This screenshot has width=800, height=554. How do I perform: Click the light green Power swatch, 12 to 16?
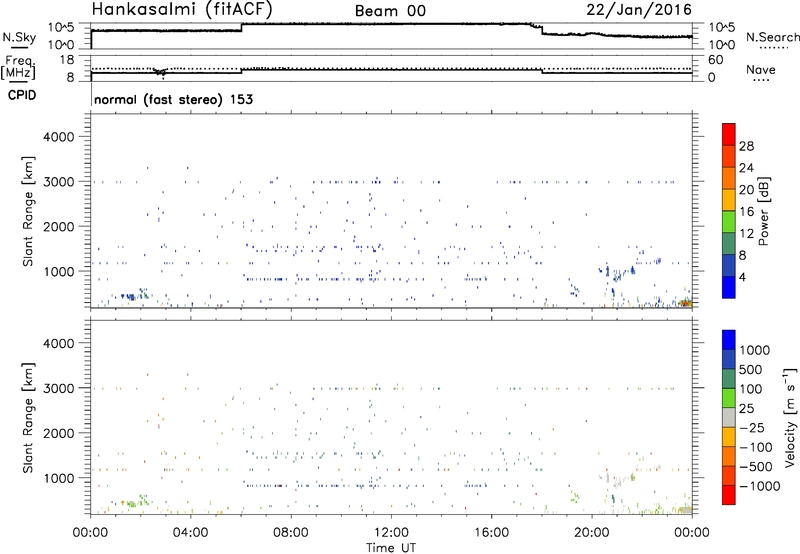[729, 222]
